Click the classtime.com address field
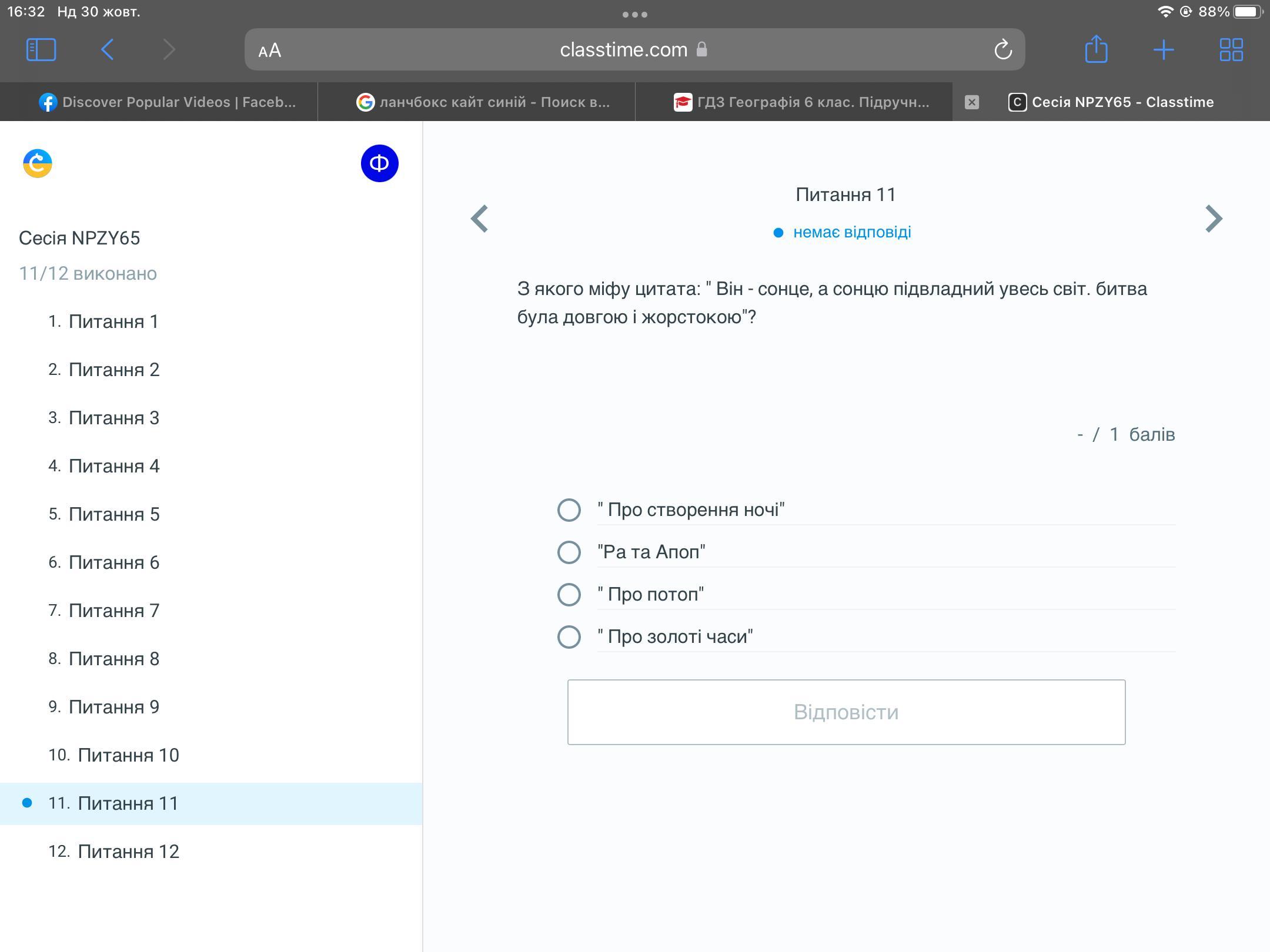This screenshot has width=1270, height=952. [x=623, y=50]
